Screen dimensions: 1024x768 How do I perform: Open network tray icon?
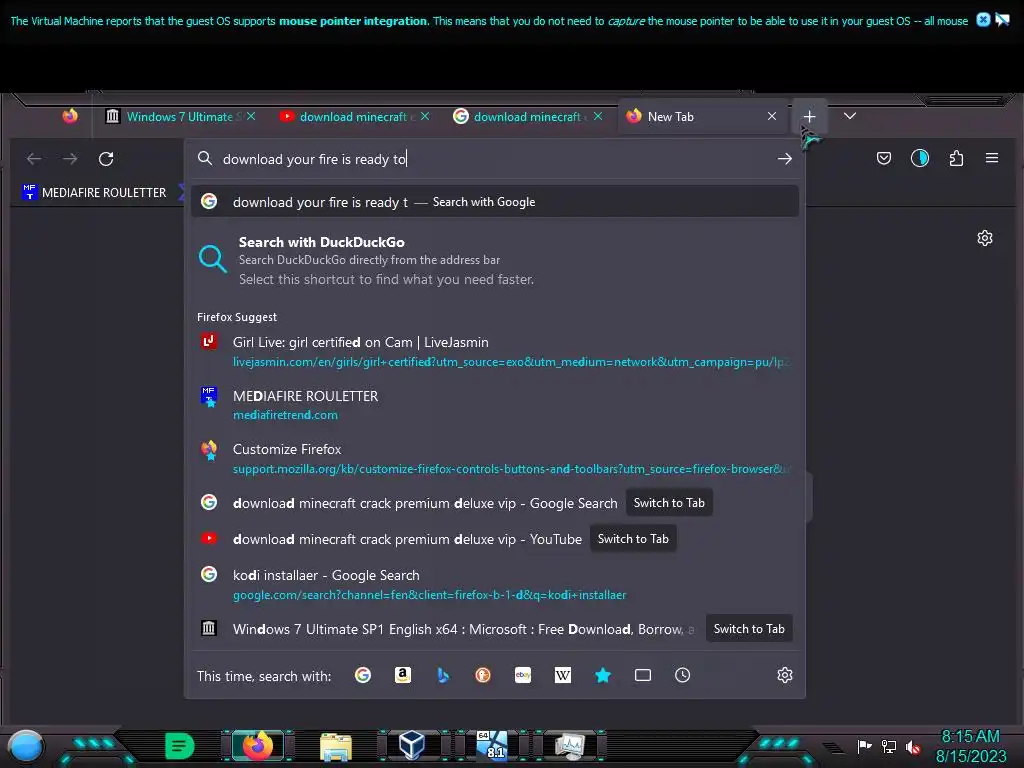[x=889, y=746]
